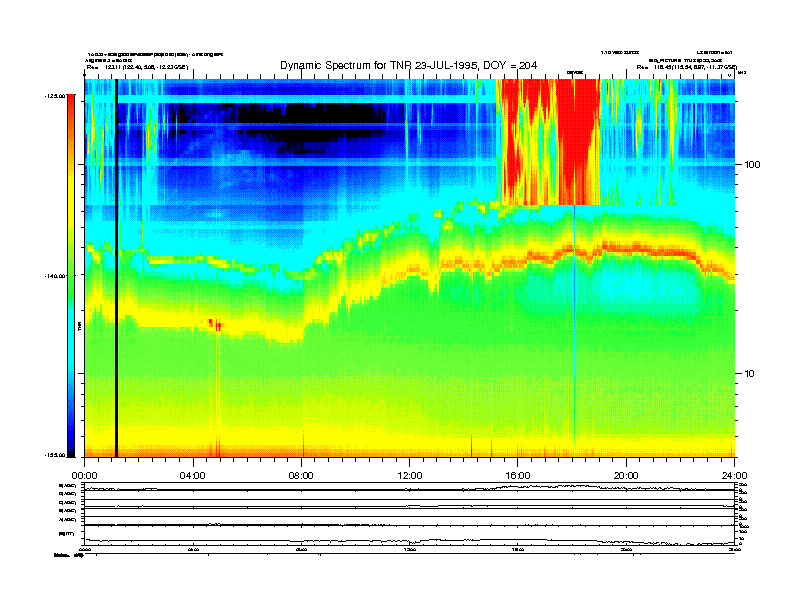Click the "24:00" time axis label
The width and height of the screenshot is (792, 612).
[x=734, y=476]
